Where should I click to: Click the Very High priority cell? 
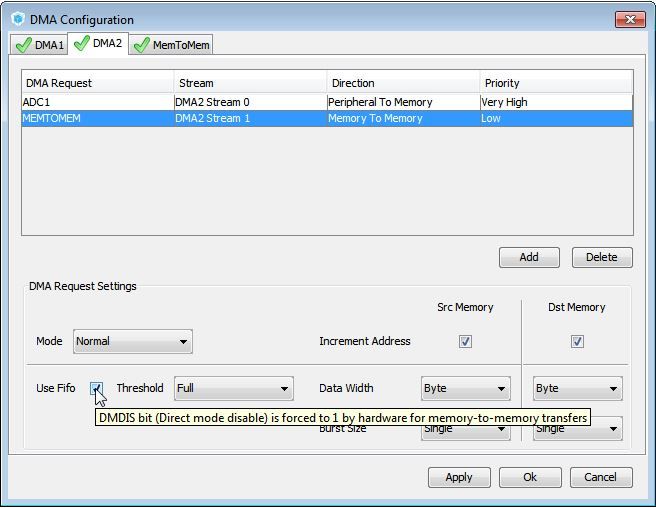pyautogui.click(x=556, y=102)
